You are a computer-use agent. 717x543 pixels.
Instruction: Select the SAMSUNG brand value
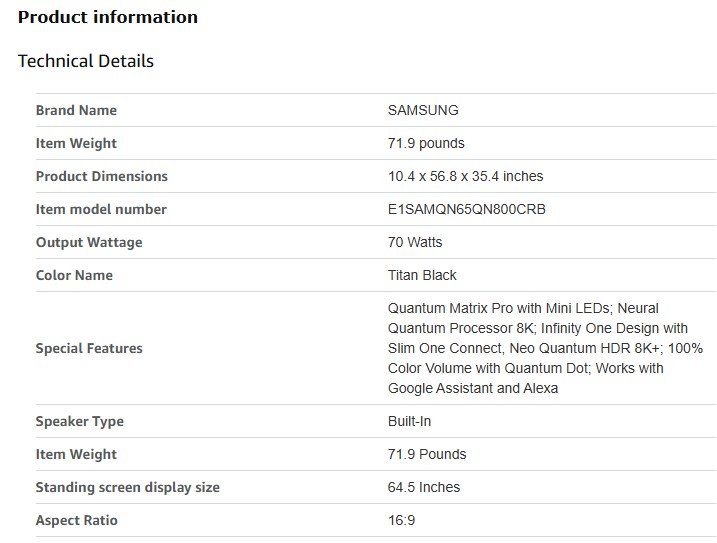pos(423,110)
